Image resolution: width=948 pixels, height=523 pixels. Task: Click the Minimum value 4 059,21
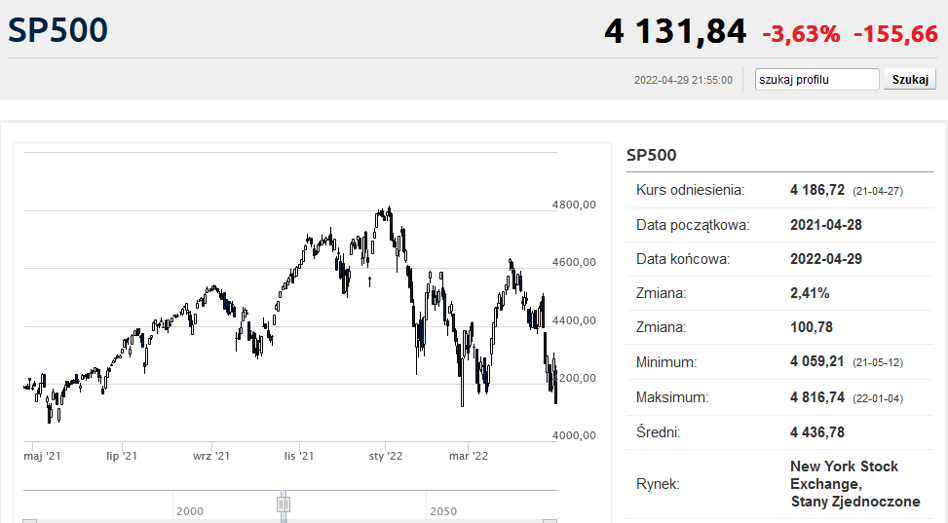point(817,362)
